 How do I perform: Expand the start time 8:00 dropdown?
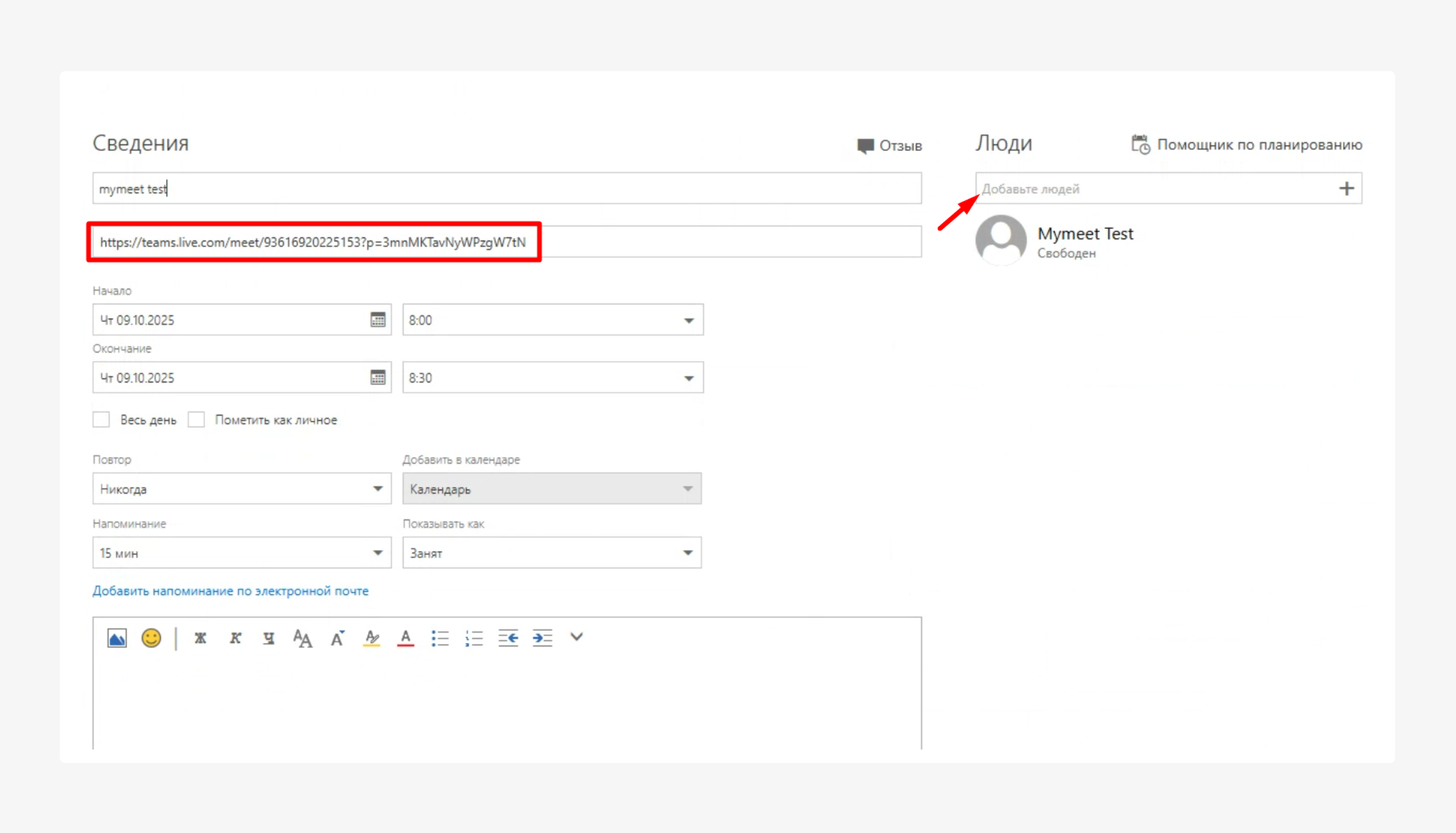tap(689, 320)
